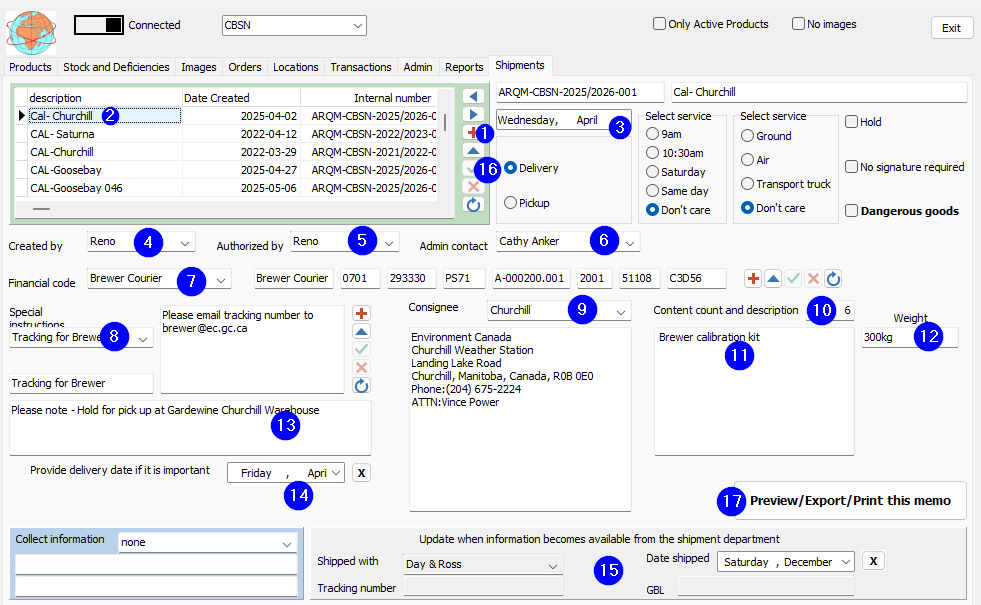Select the CAL- Saturna shipment row

(x=225, y=134)
